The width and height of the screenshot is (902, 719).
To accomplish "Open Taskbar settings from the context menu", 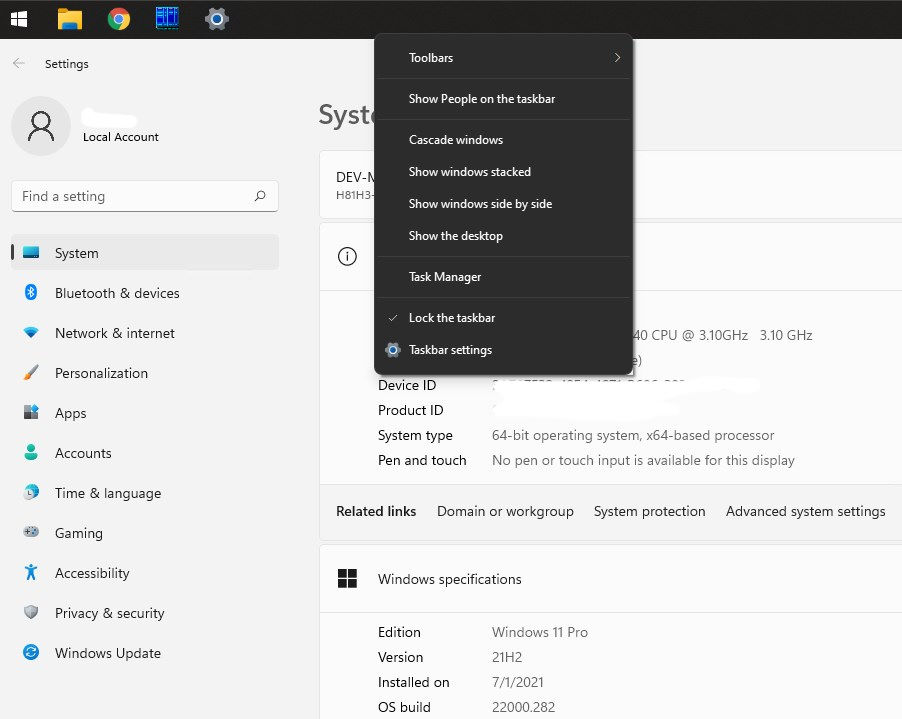I will pyautogui.click(x=450, y=350).
